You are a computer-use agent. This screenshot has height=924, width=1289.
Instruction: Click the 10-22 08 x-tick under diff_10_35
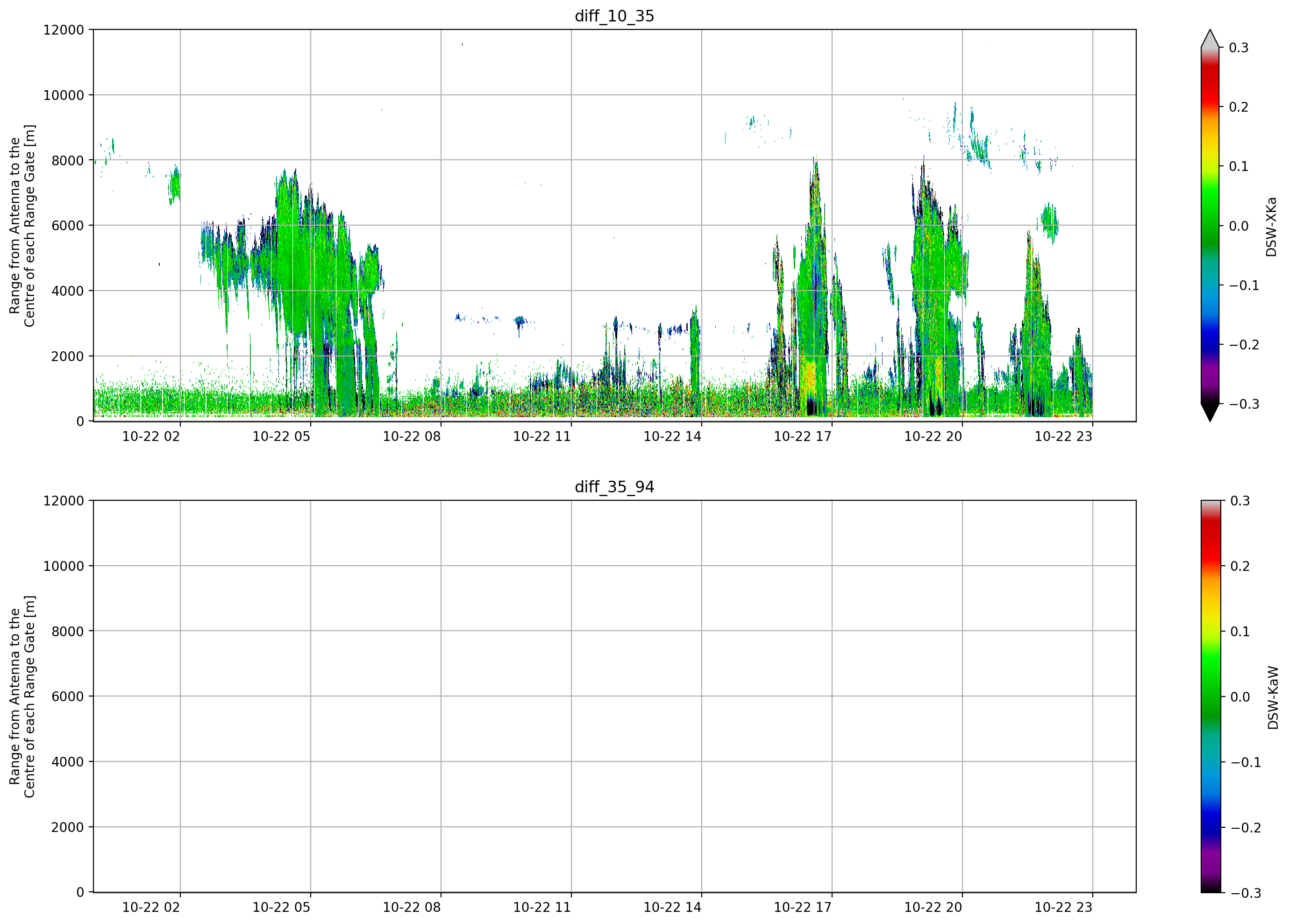[412, 436]
